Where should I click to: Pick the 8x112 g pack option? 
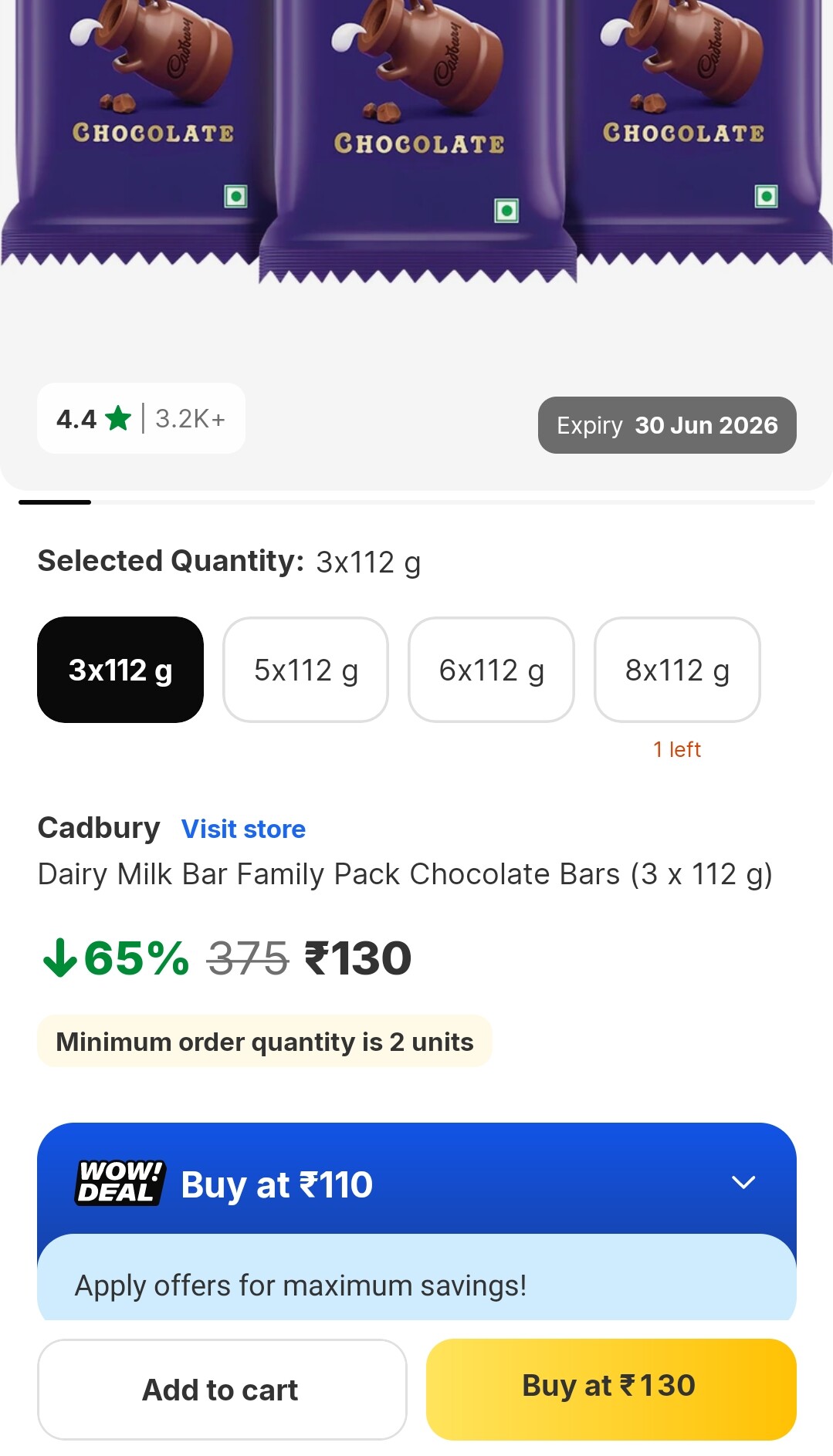677,670
